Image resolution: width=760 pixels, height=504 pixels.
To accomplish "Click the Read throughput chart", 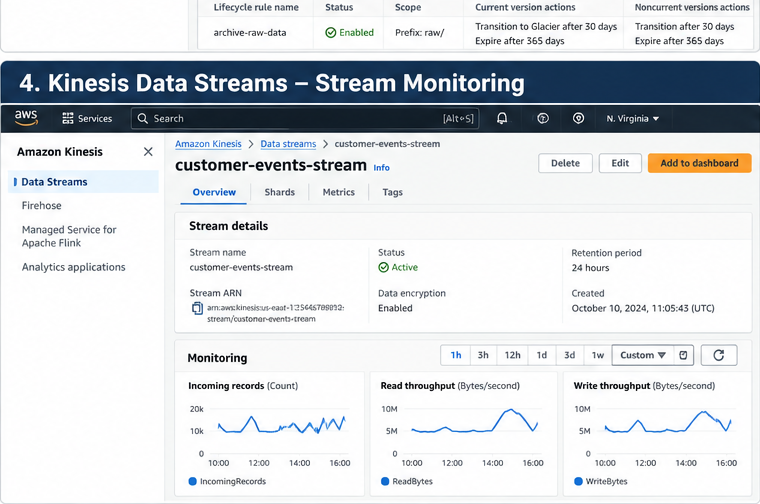I will pyautogui.click(x=463, y=434).
